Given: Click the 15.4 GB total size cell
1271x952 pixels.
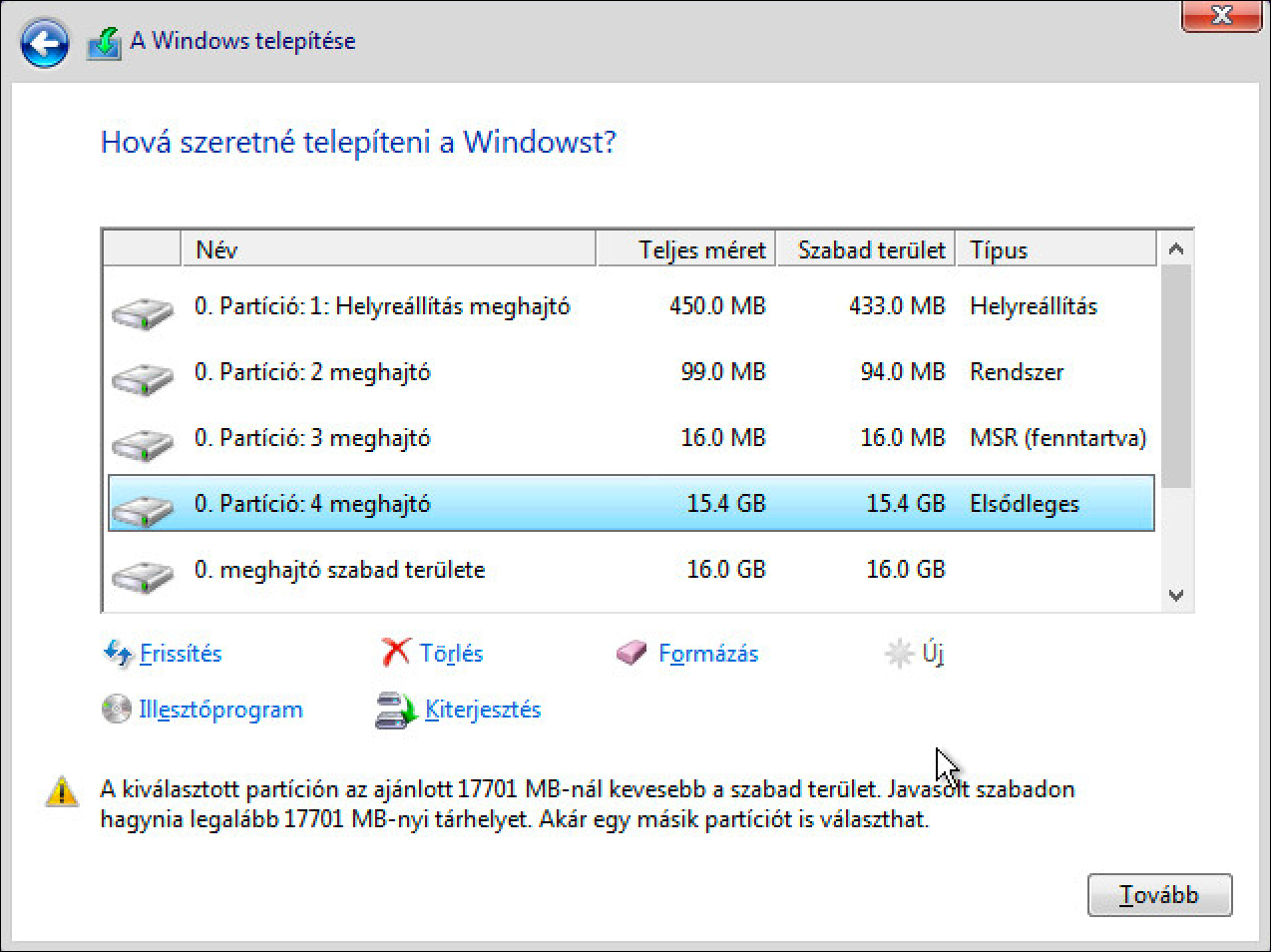Looking at the screenshot, I should tap(726, 504).
